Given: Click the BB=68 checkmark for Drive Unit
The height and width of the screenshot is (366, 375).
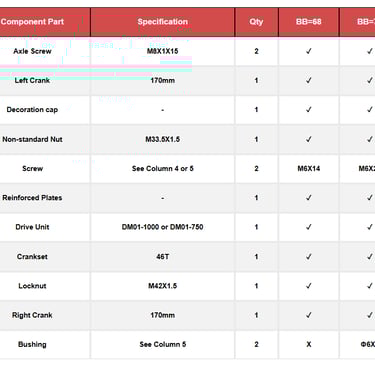Looking at the screenshot, I should 309,227.
